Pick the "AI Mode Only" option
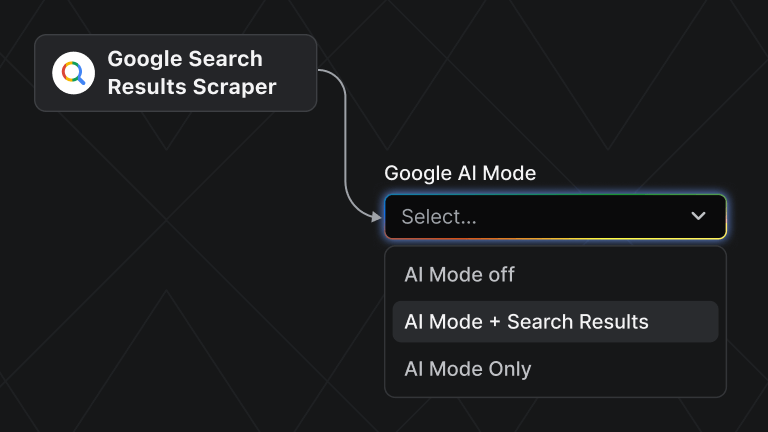 click(x=467, y=369)
